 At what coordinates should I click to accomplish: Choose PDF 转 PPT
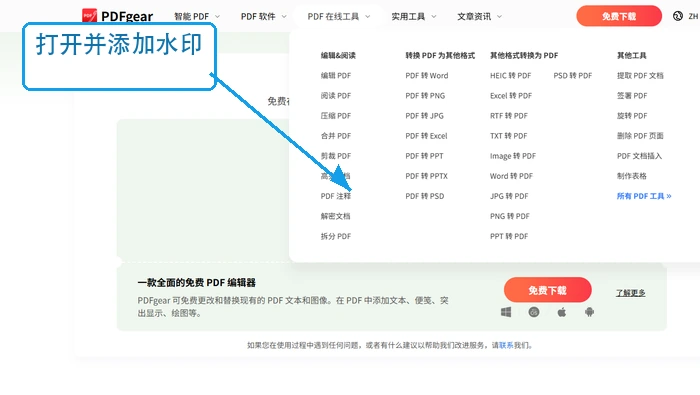425,156
